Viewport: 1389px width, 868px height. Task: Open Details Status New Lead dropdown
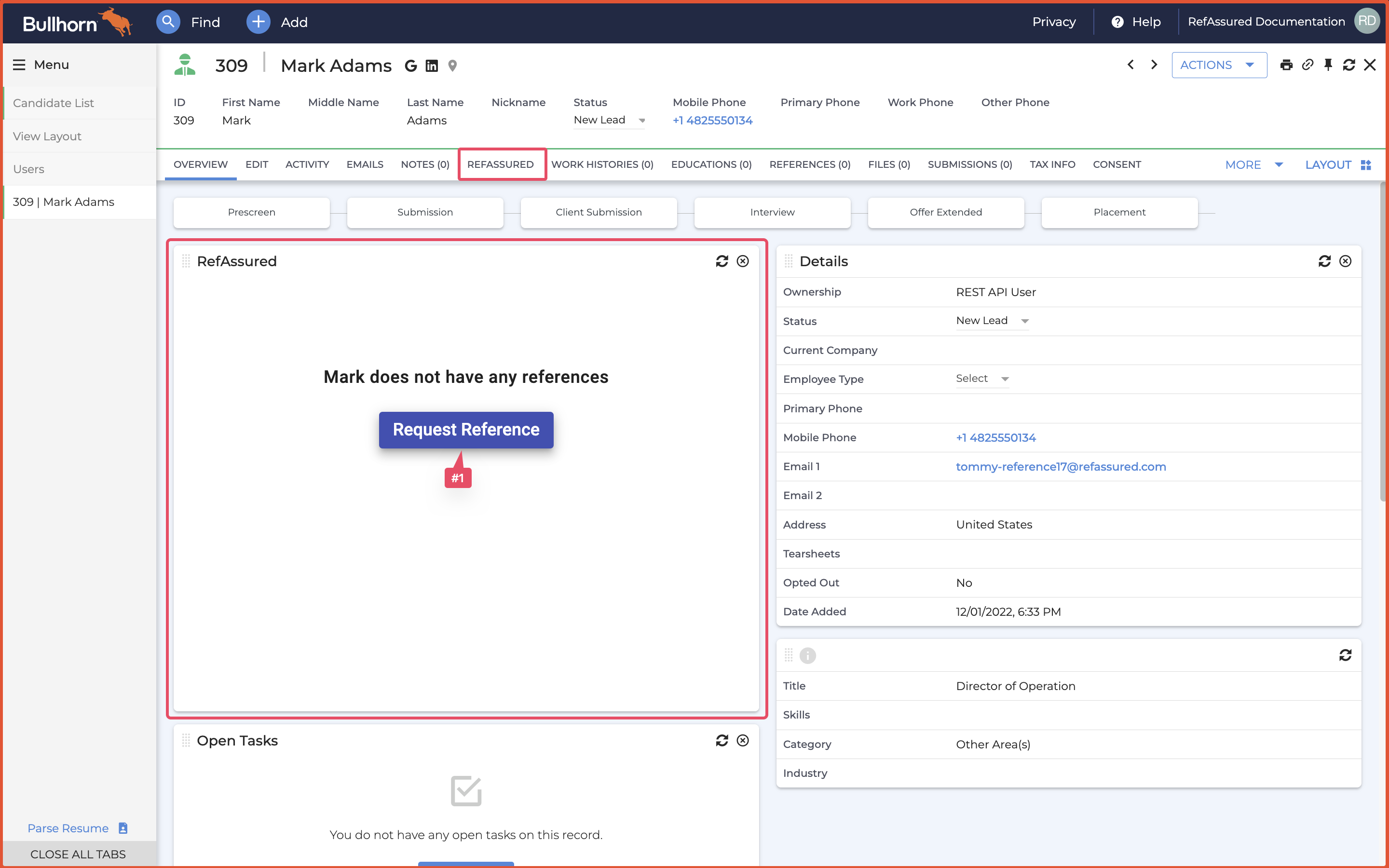click(993, 321)
